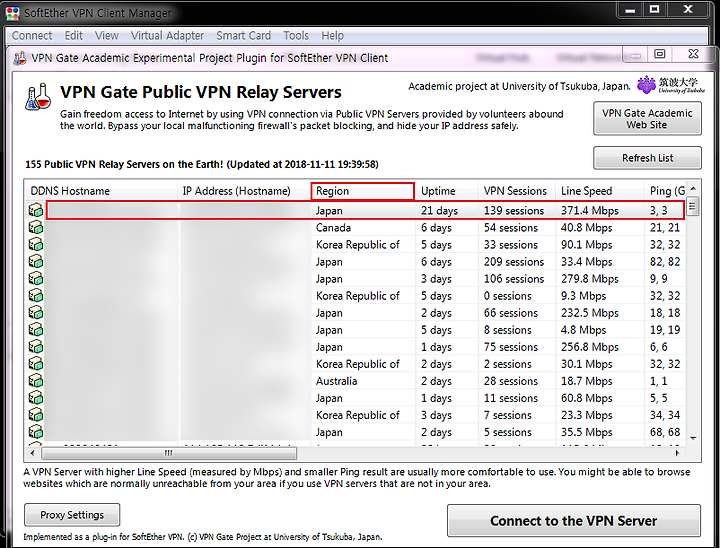
Task: Click server icon of 9.3 Mbps Korea row
Action: tap(36, 295)
